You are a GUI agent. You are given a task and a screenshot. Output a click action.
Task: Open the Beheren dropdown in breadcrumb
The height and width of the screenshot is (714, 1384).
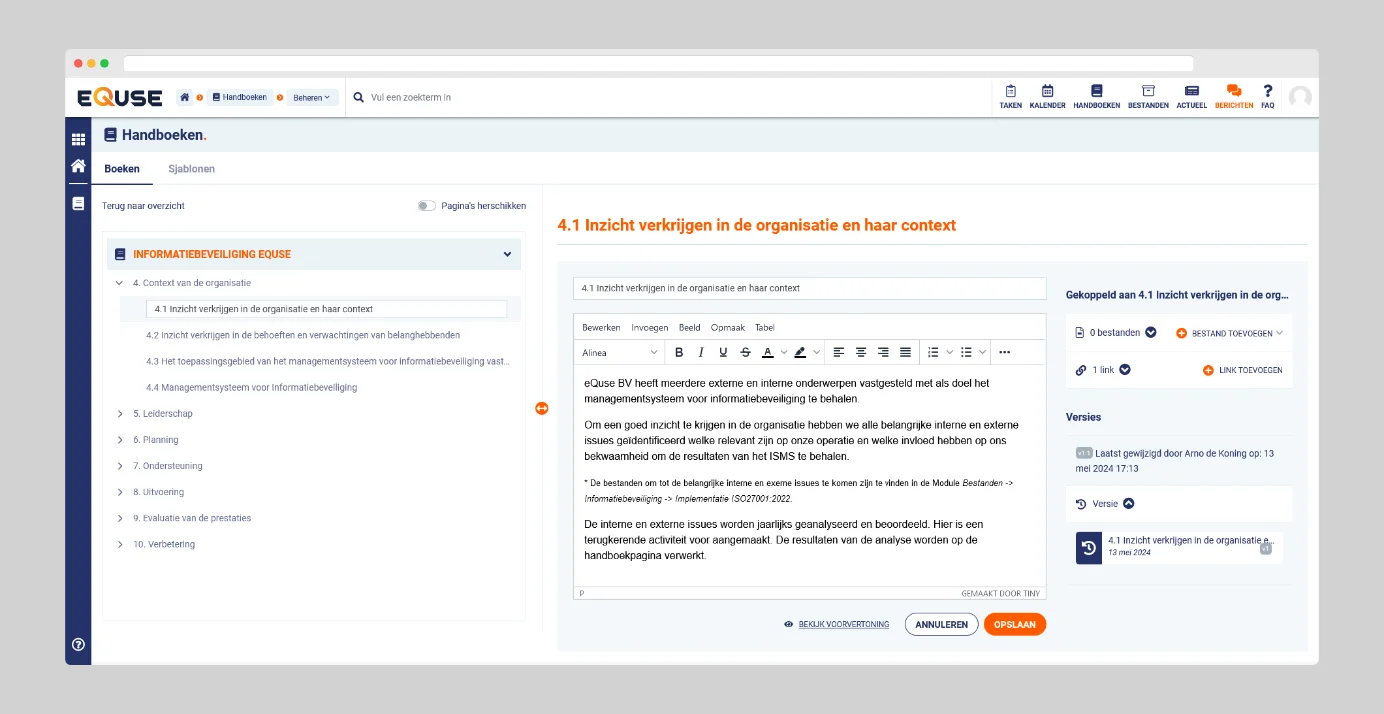(x=312, y=97)
